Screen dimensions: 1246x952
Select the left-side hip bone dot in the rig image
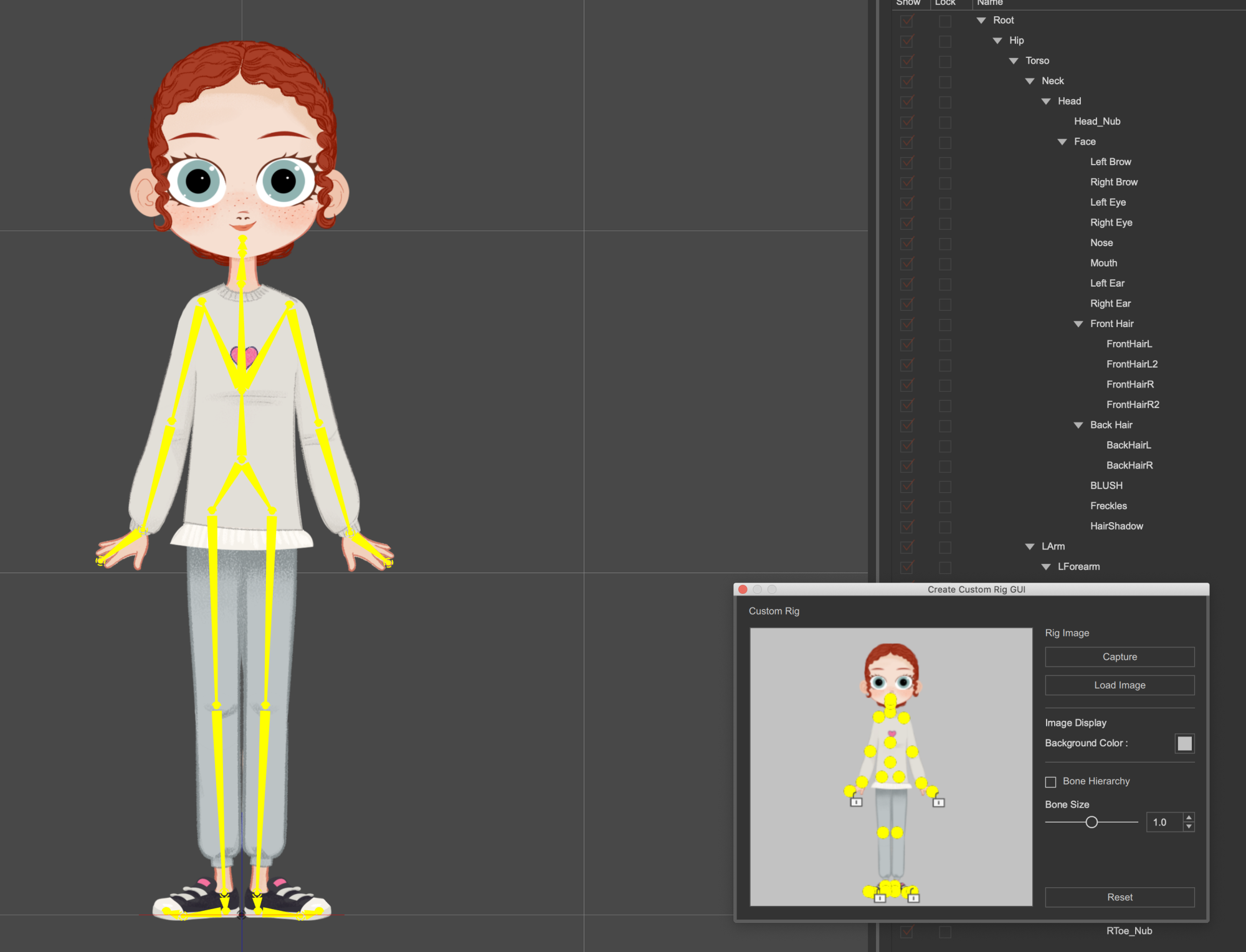point(882,776)
